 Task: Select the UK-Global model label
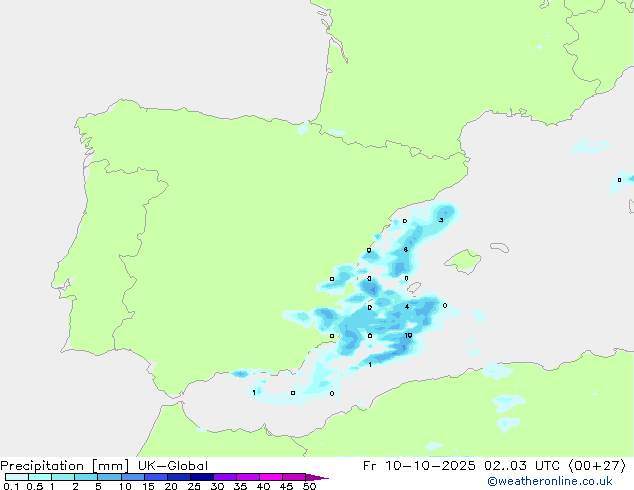(x=173, y=466)
